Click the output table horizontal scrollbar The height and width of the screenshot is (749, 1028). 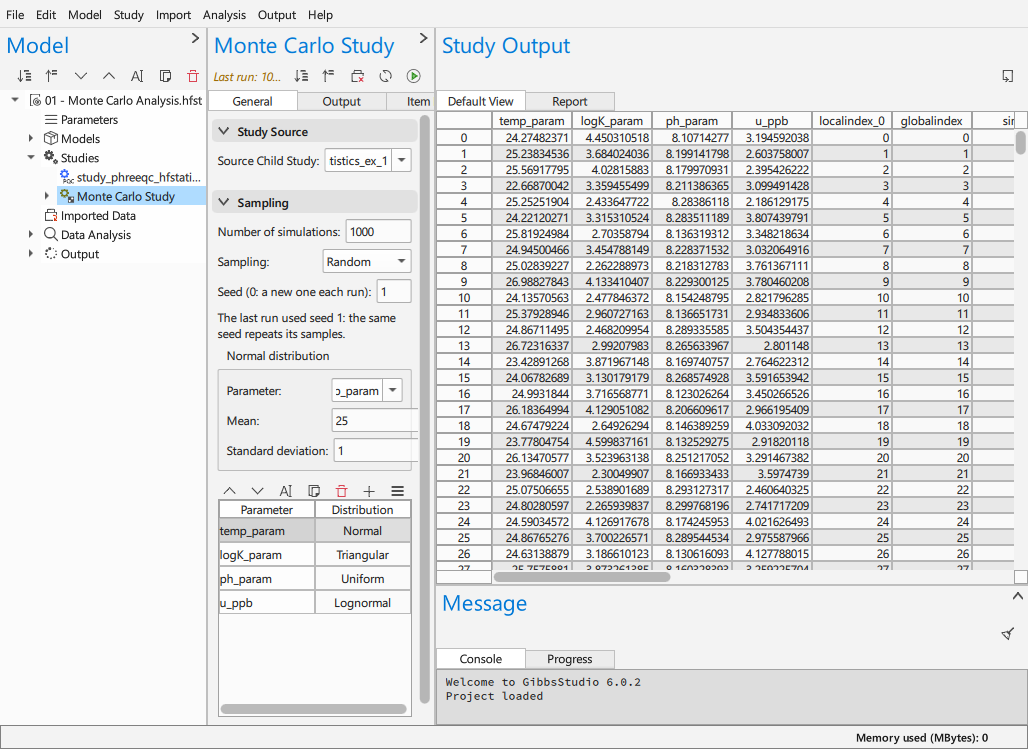click(582, 577)
